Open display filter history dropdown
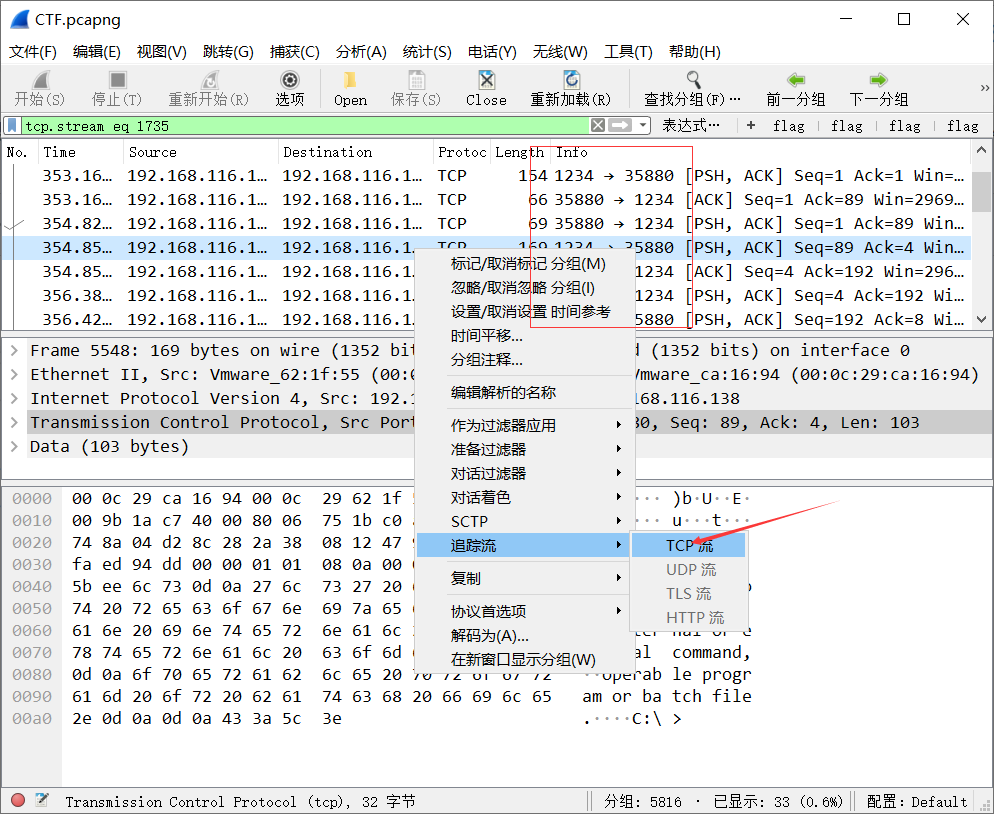This screenshot has height=814, width=994. pyautogui.click(x=643, y=126)
